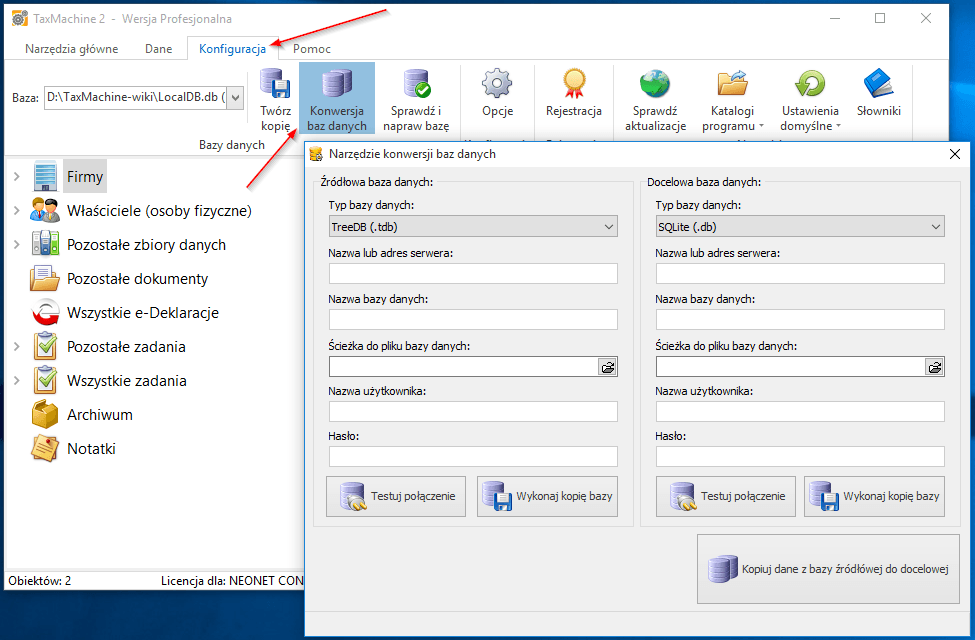The height and width of the screenshot is (640, 975).
Task: Expand the Właściciele (osoby fizyczne) node
Action: coord(17,211)
